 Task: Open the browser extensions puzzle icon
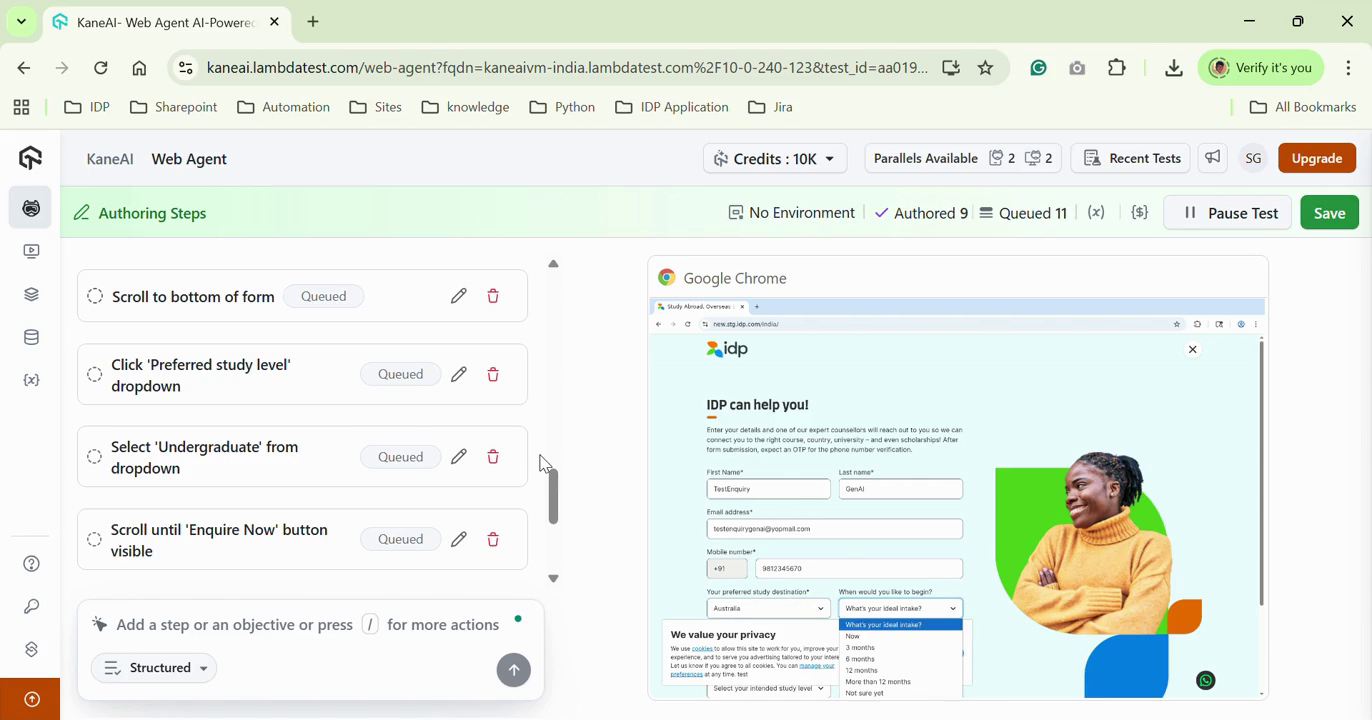point(1117,68)
